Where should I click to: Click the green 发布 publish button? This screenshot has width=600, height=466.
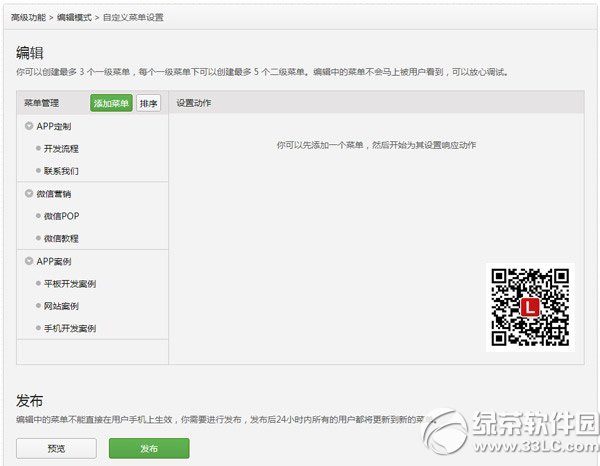click(x=149, y=448)
